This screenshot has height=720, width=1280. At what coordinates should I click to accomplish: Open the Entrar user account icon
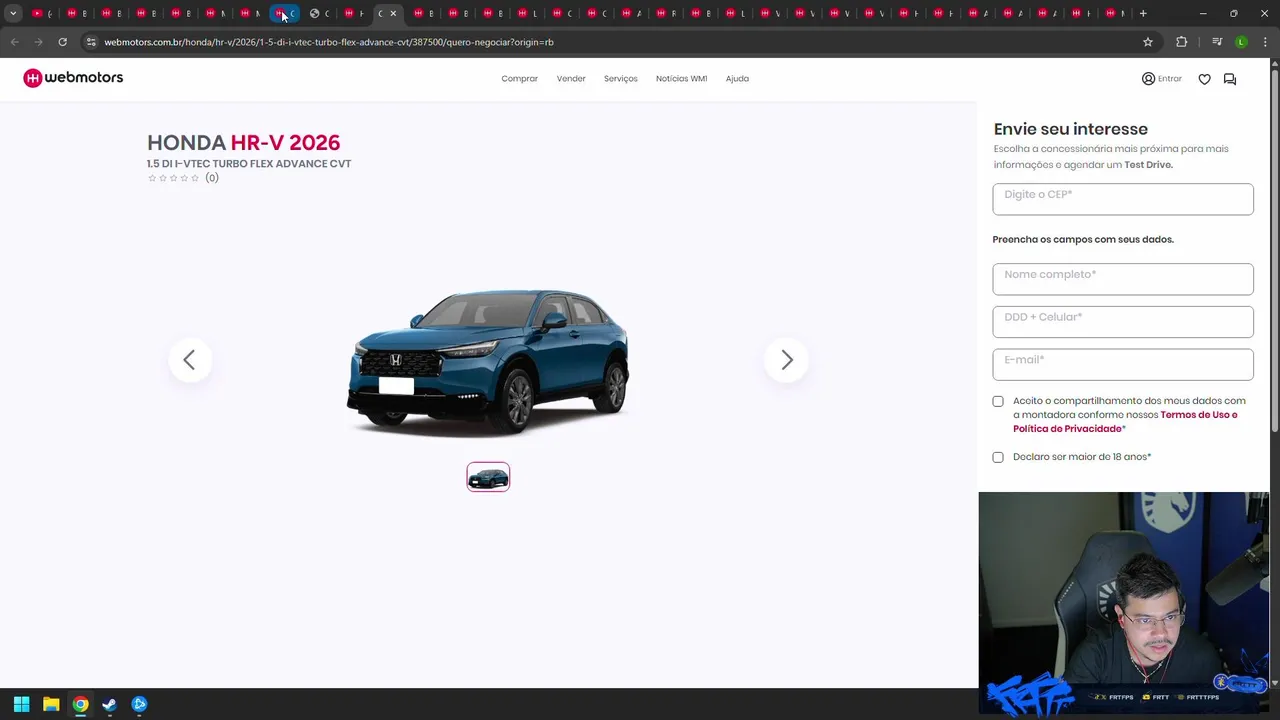tap(1148, 79)
